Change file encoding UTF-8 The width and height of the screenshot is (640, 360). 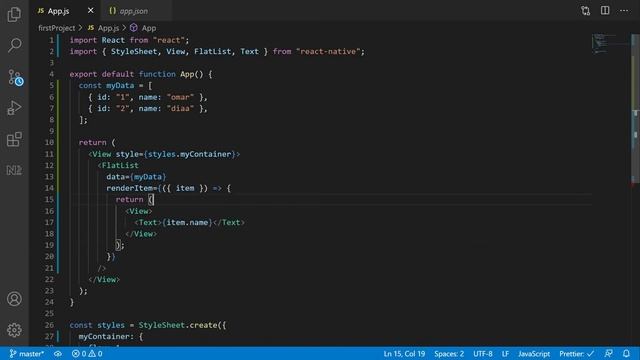tap(482, 353)
